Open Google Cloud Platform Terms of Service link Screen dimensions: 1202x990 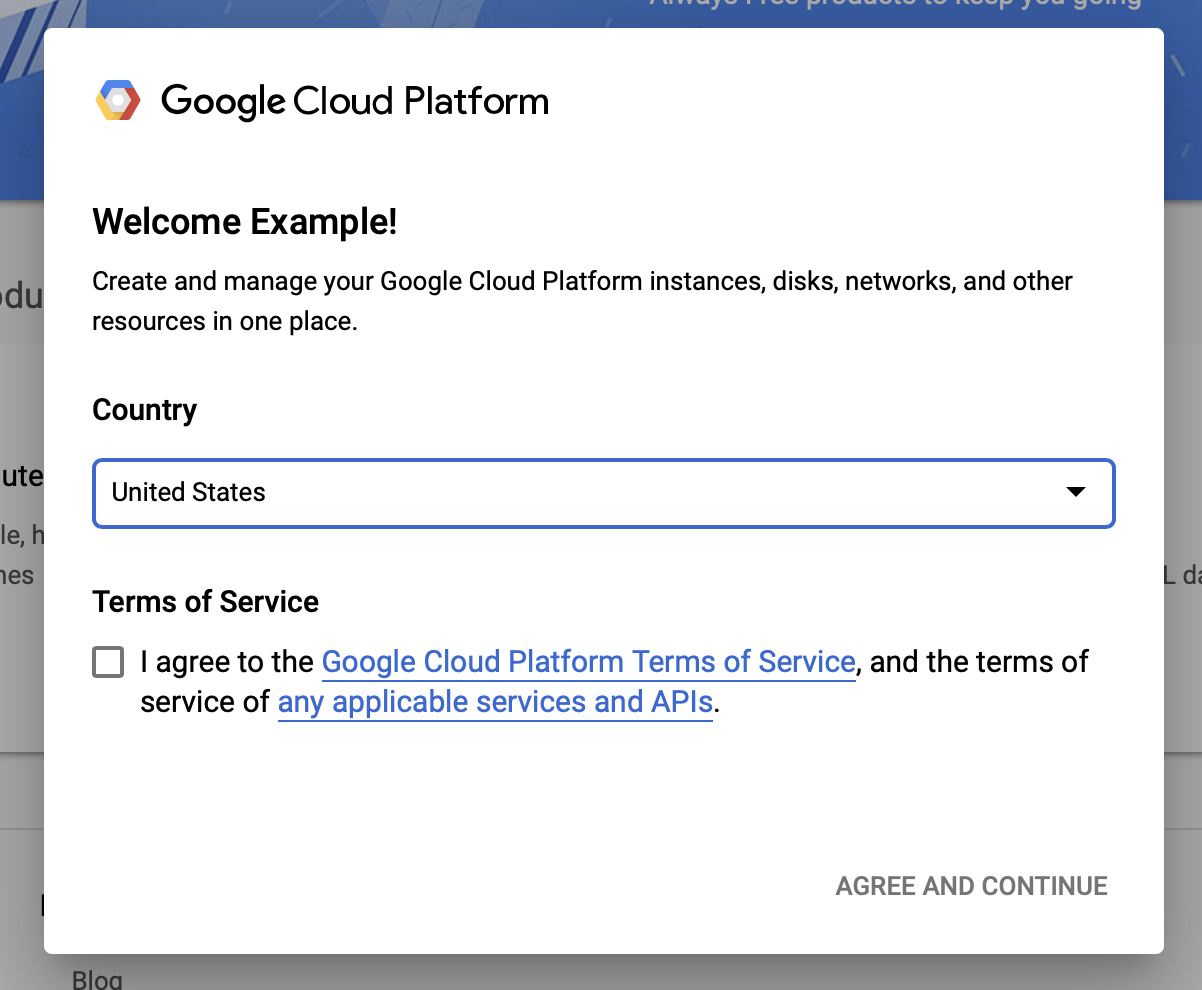click(588, 662)
